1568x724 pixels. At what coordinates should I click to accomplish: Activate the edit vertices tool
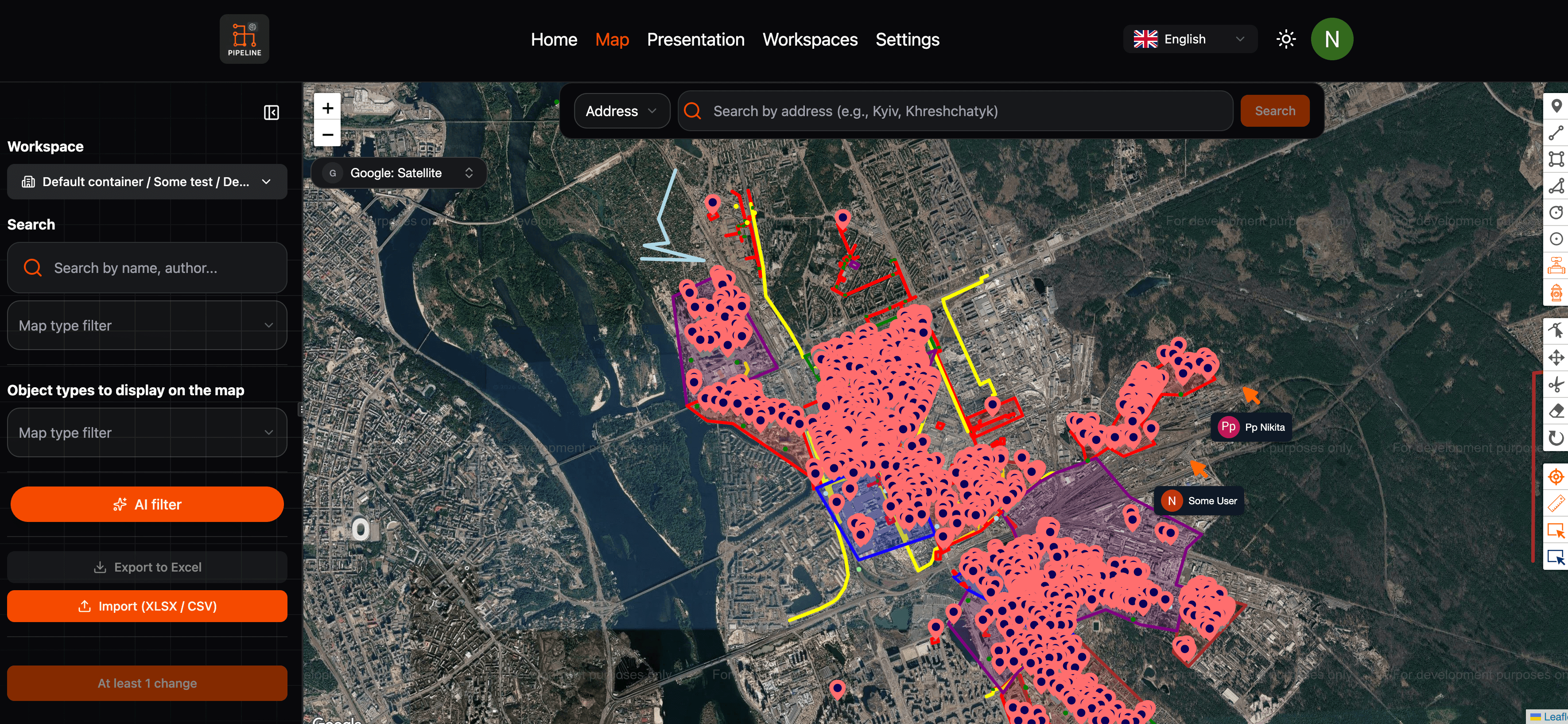pos(1556,331)
